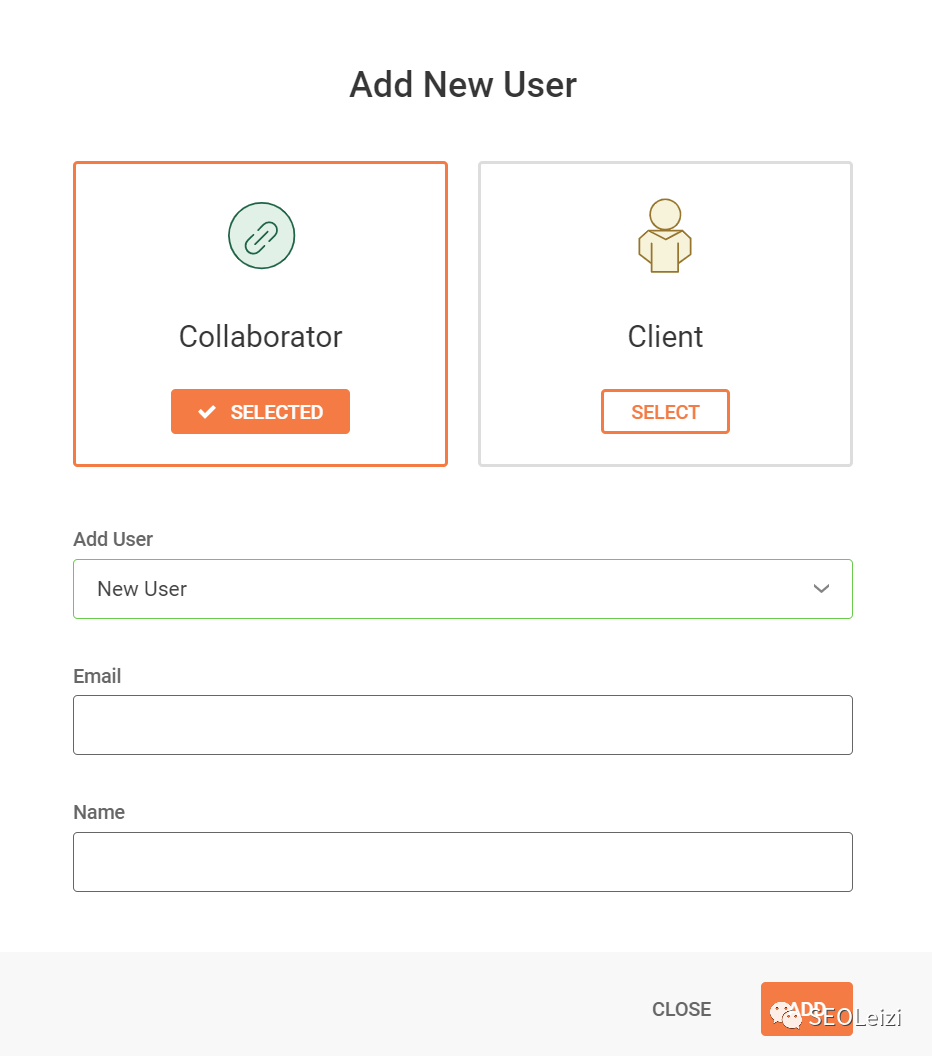
Task: Expand the New User chevron arrow
Action: [x=821, y=589]
